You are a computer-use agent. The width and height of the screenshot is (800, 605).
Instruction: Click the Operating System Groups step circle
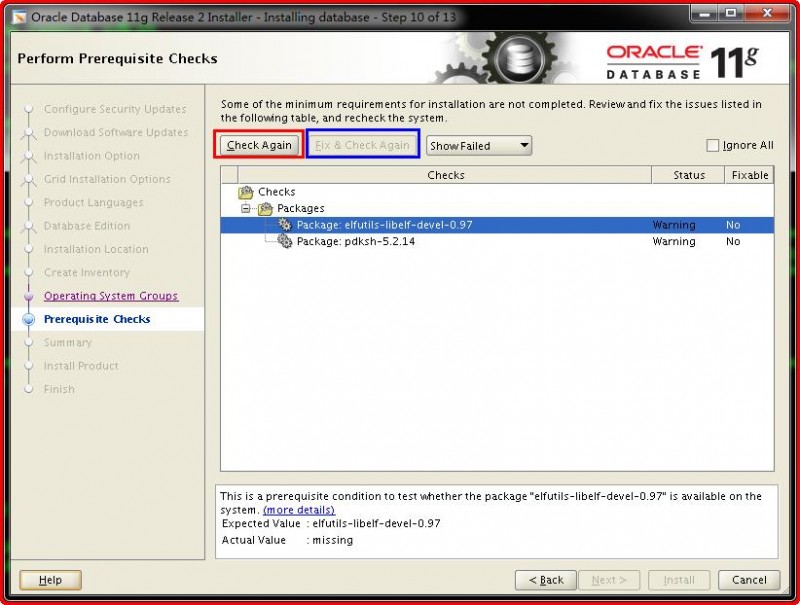(x=26, y=296)
